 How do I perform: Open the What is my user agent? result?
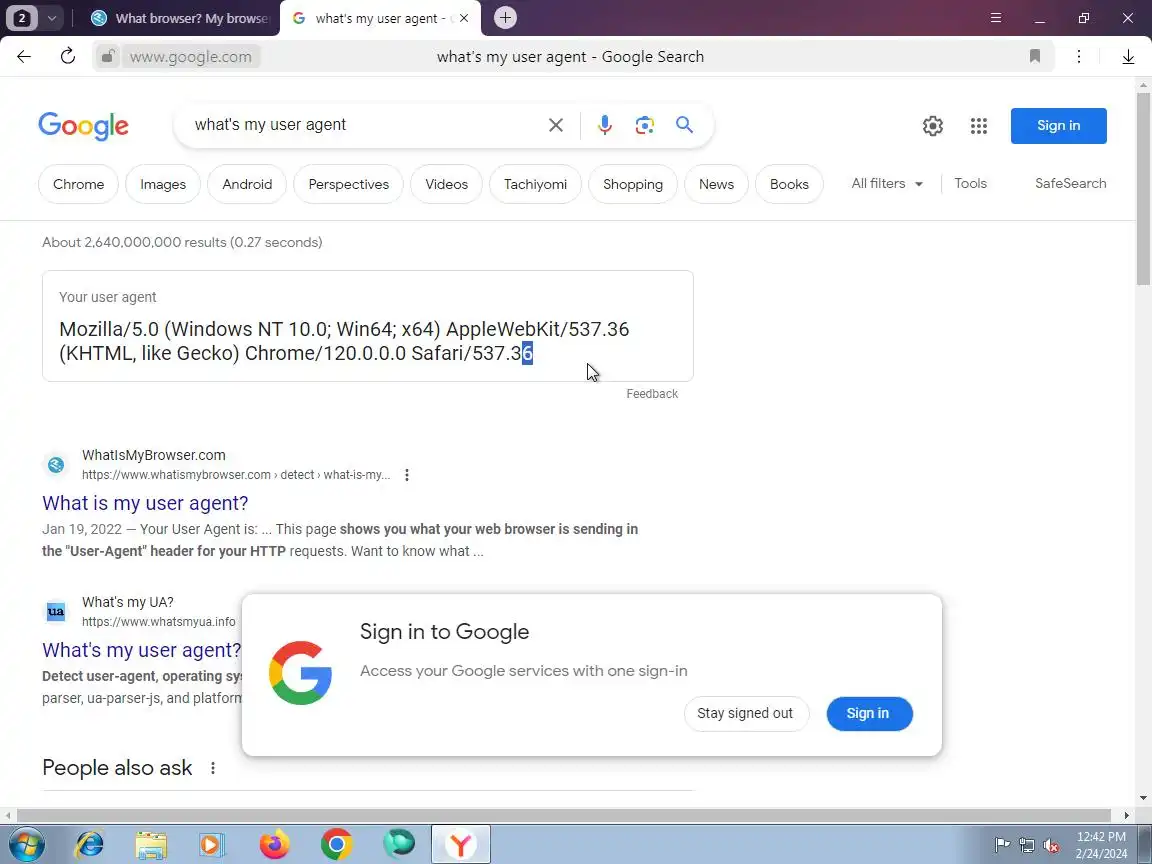(145, 503)
